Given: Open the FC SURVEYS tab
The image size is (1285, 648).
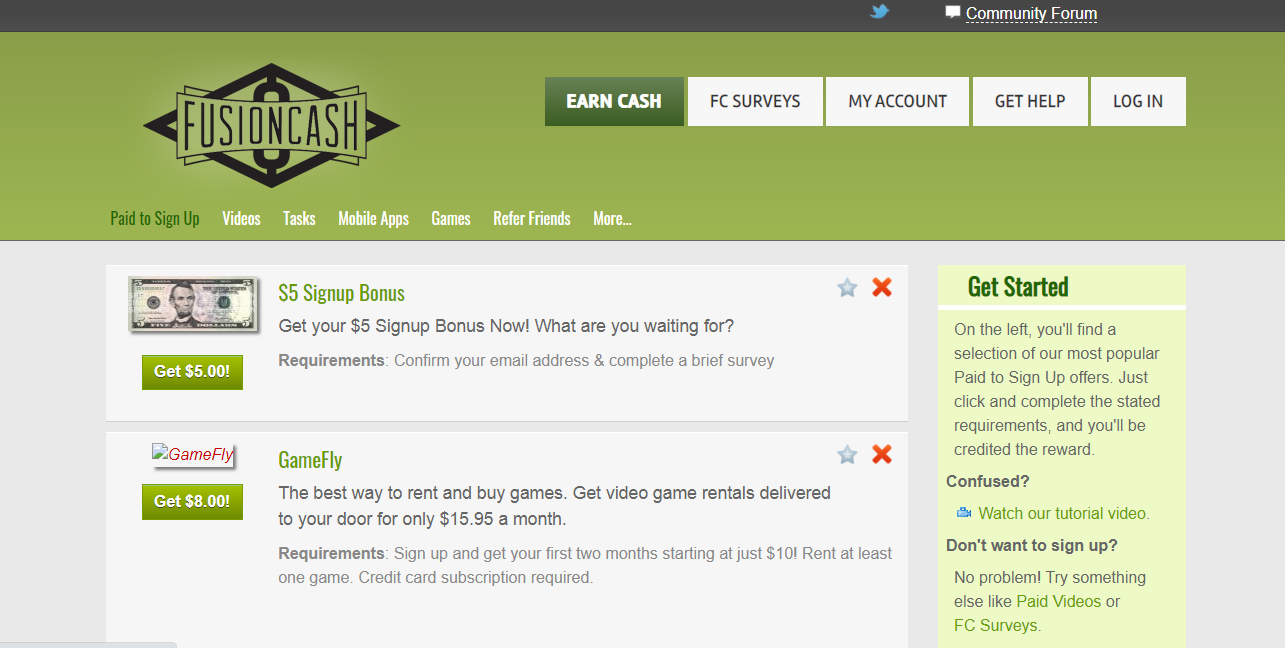Looking at the screenshot, I should [755, 101].
